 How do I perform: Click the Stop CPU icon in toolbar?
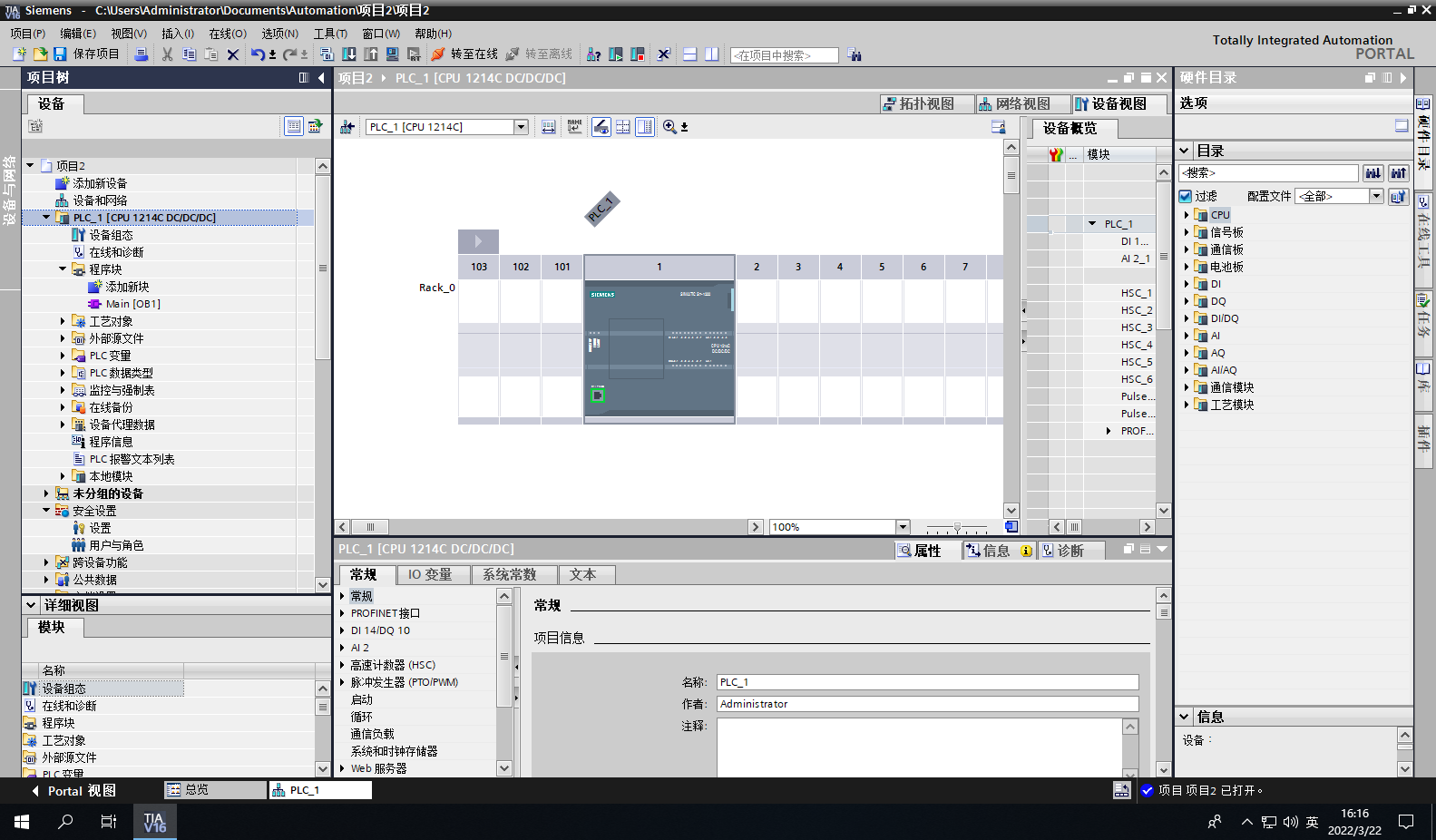[x=638, y=54]
